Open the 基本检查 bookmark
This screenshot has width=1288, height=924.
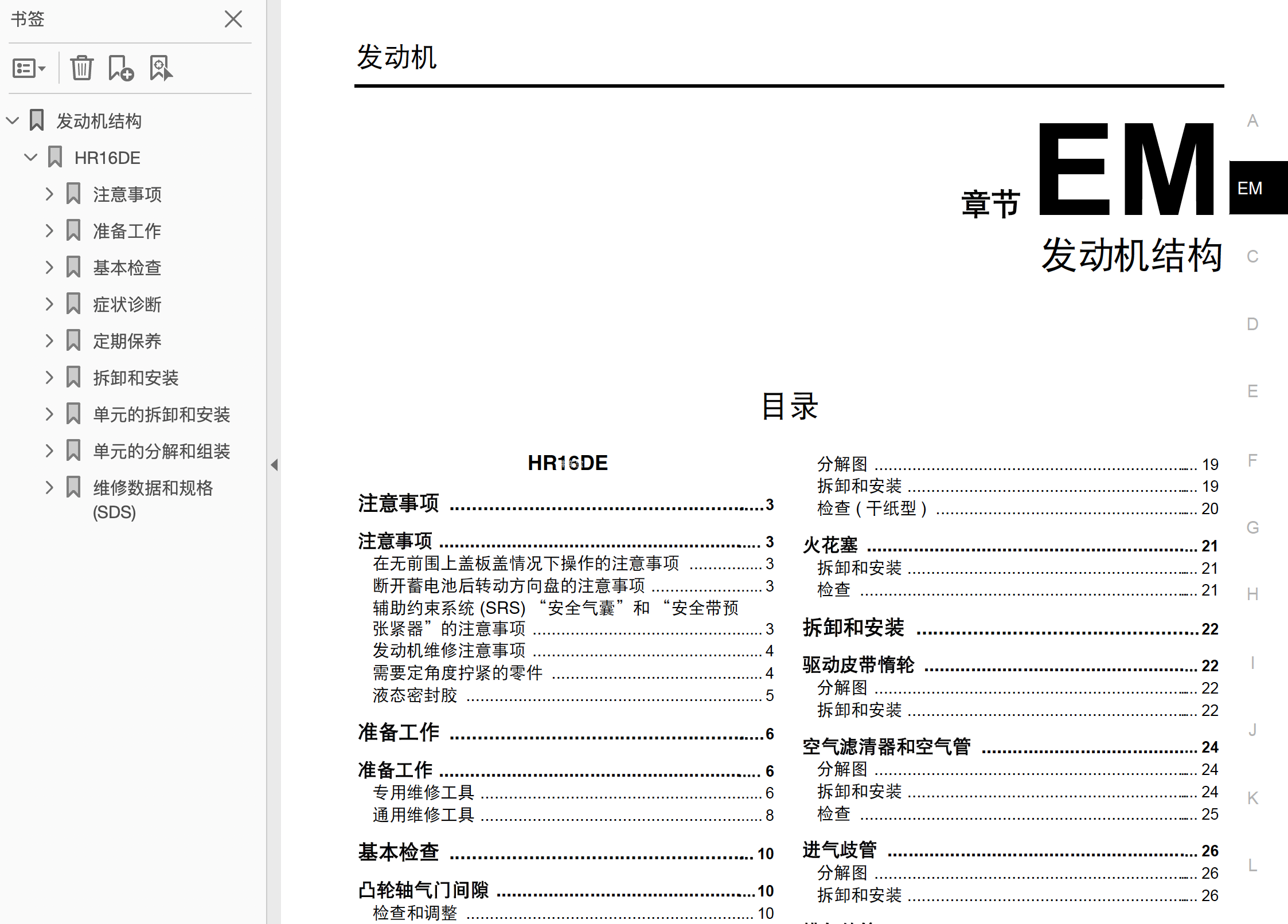point(127,268)
